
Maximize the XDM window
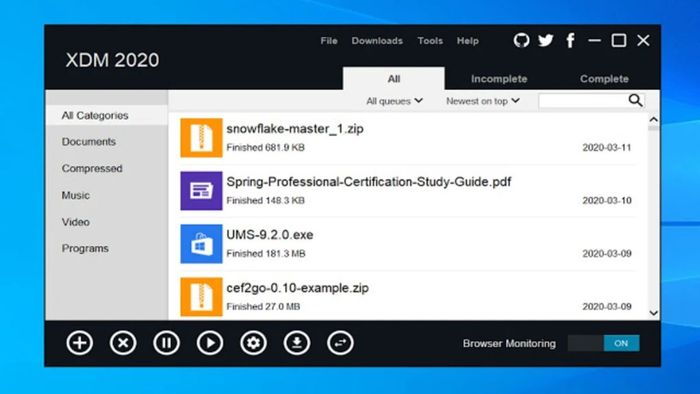(619, 41)
